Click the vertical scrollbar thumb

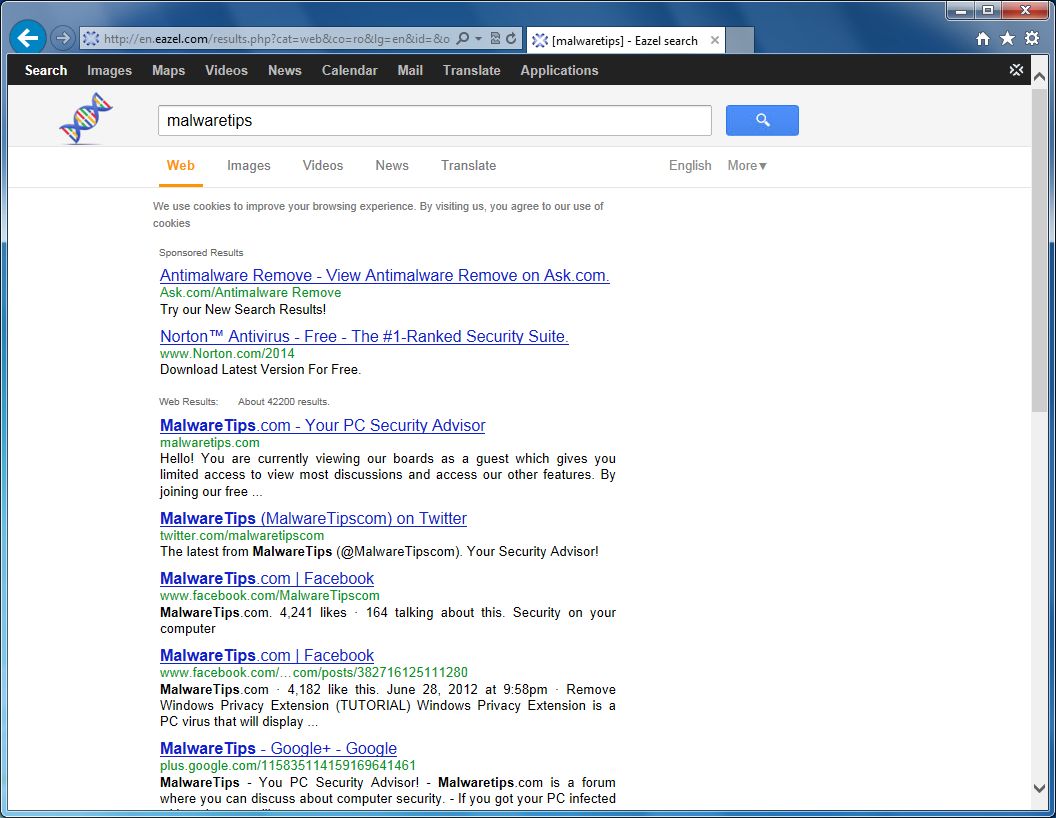coord(1039,250)
